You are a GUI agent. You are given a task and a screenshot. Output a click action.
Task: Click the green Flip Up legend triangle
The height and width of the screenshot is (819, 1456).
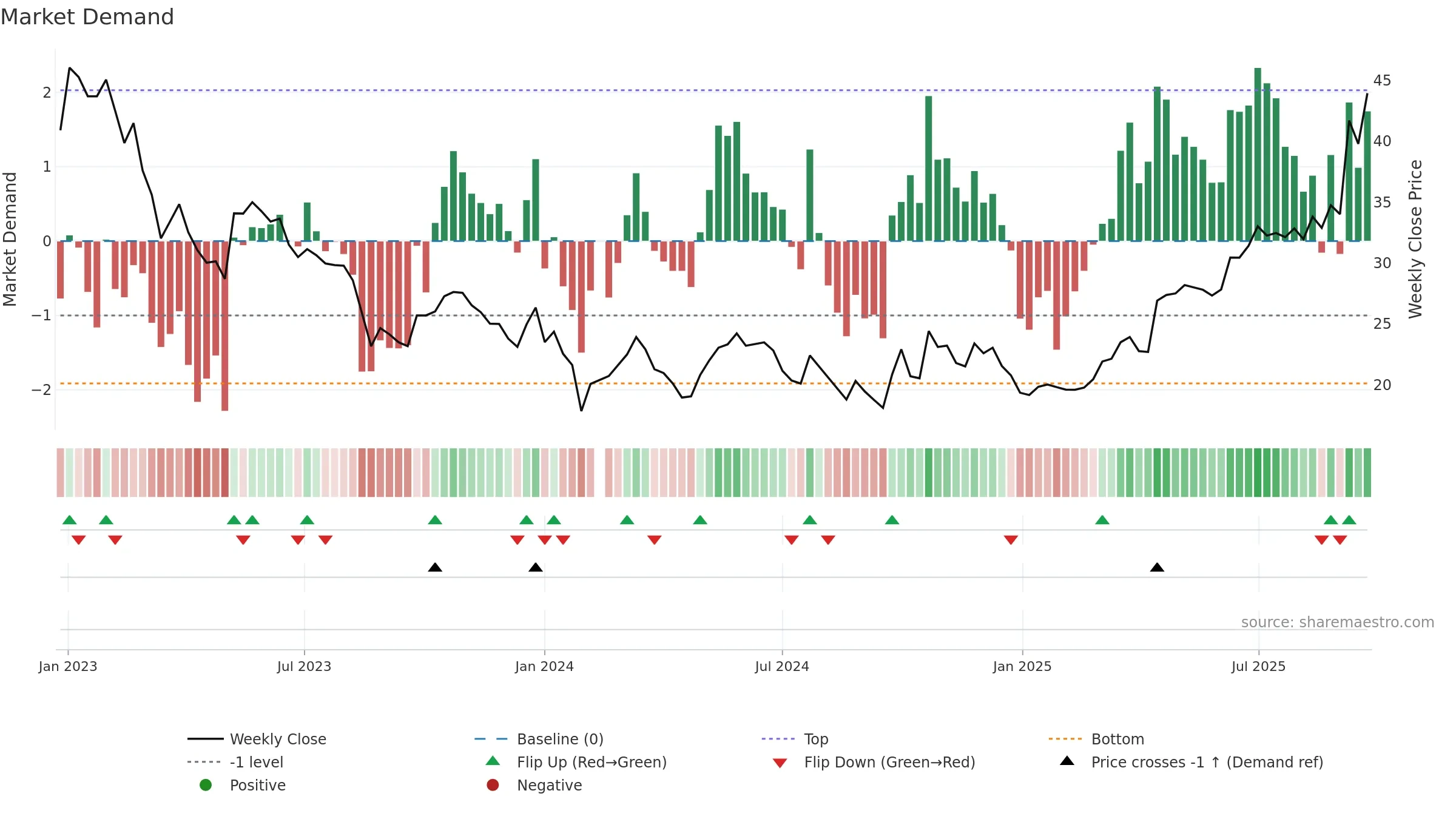tap(493, 761)
